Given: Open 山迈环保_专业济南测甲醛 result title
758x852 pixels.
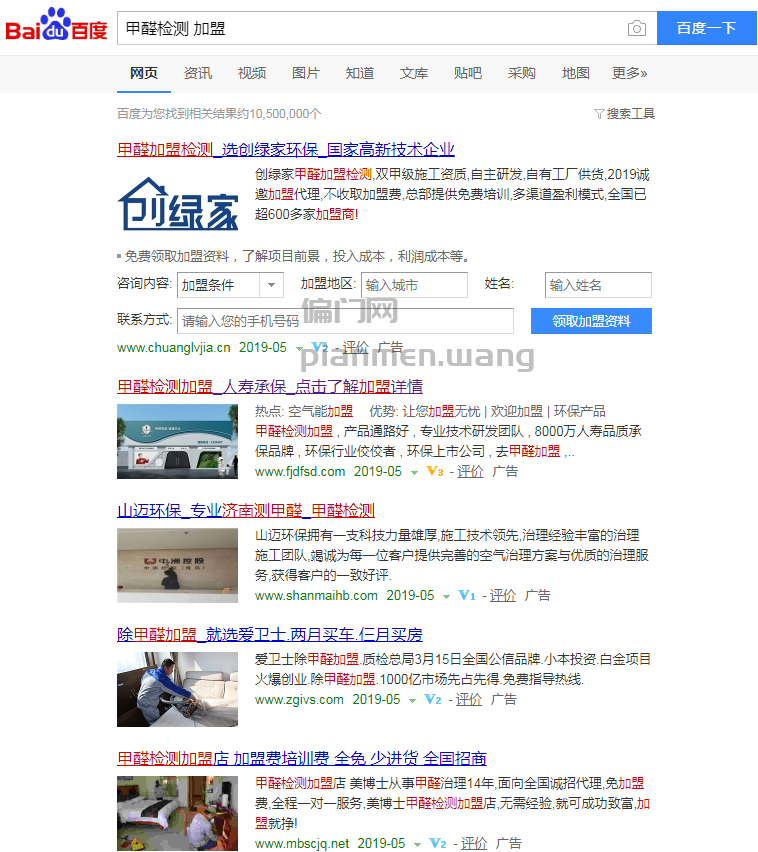Looking at the screenshot, I should click(246, 510).
